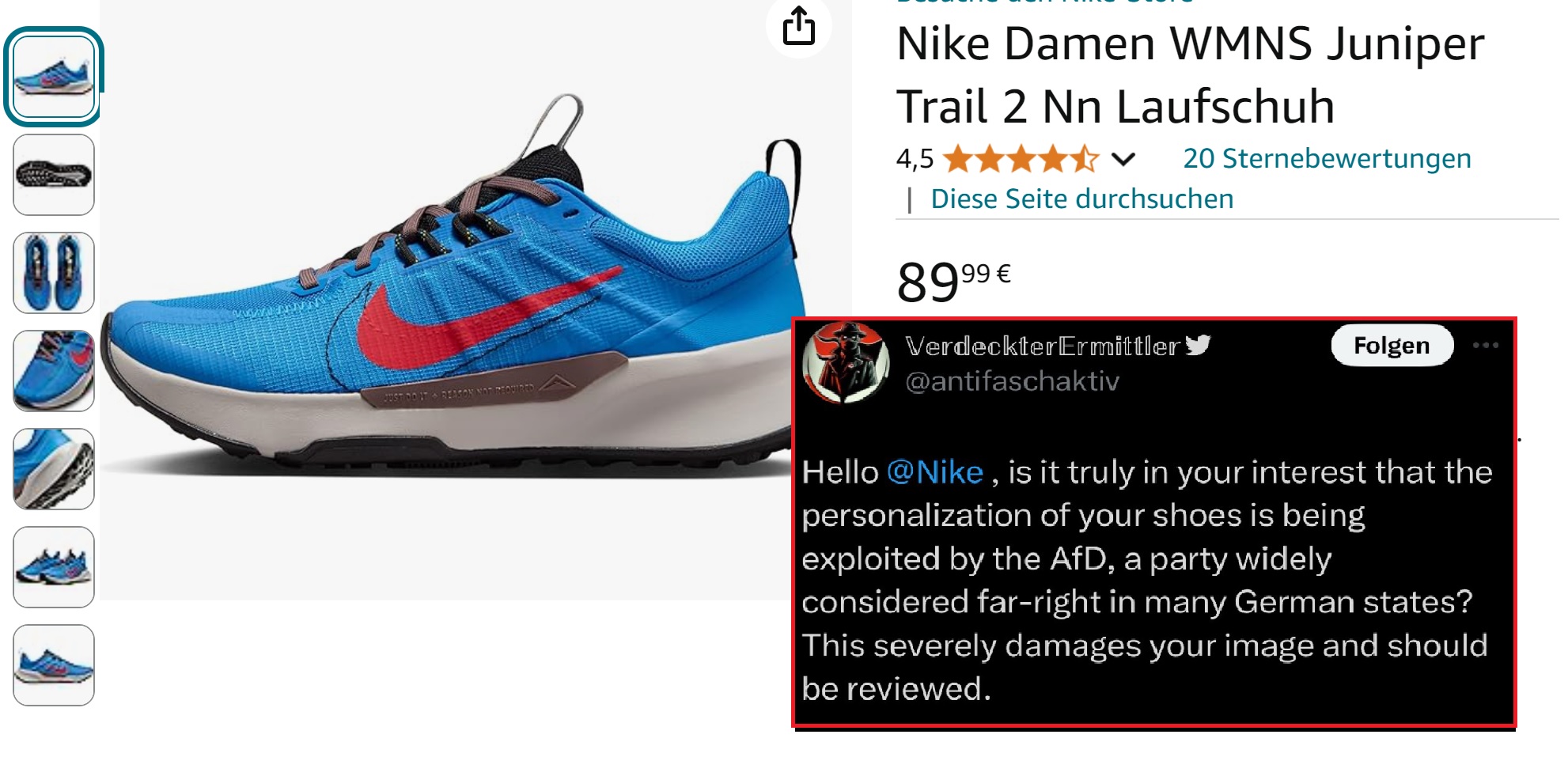Open the @antifaschaktiv handle
The width and height of the screenshot is (1568, 757).
click(1012, 381)
